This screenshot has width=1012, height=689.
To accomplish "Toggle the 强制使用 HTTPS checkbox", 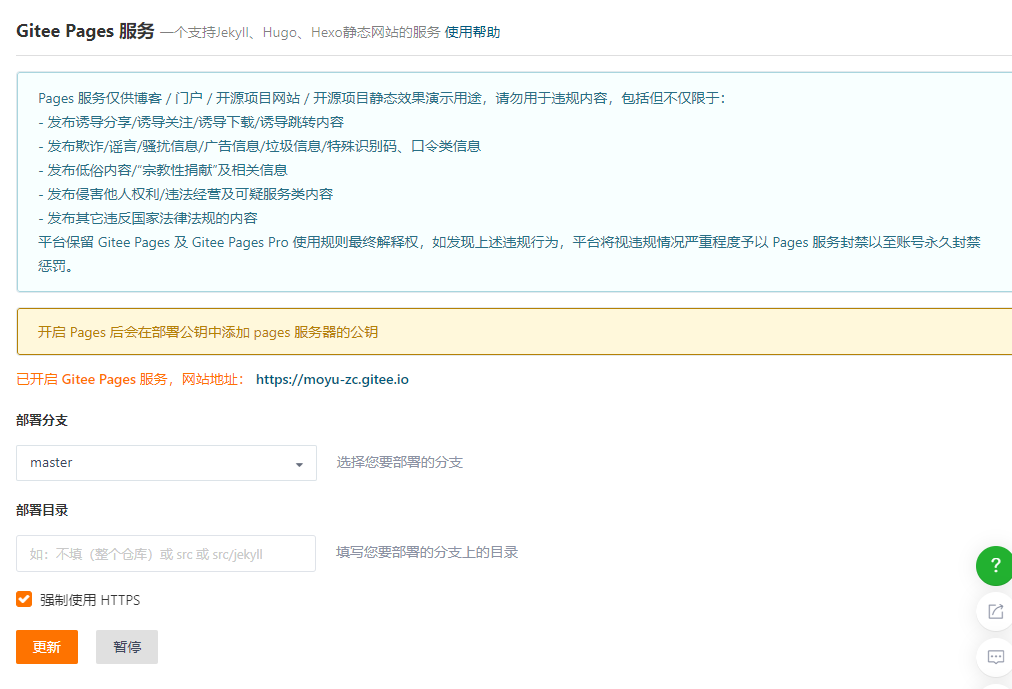I will [24, 599].
